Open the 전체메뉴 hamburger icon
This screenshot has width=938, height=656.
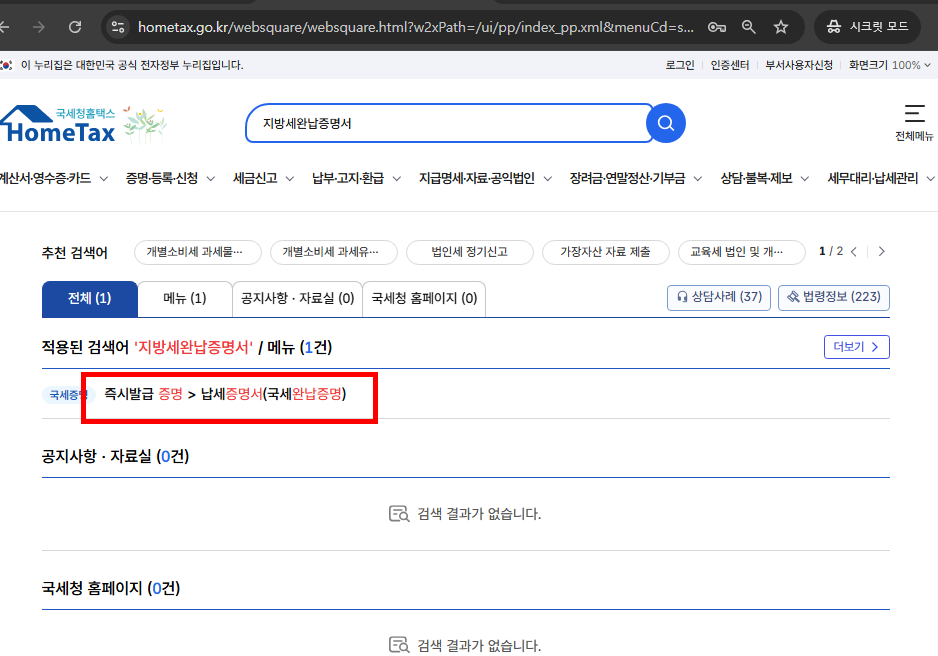click(913, 114)
